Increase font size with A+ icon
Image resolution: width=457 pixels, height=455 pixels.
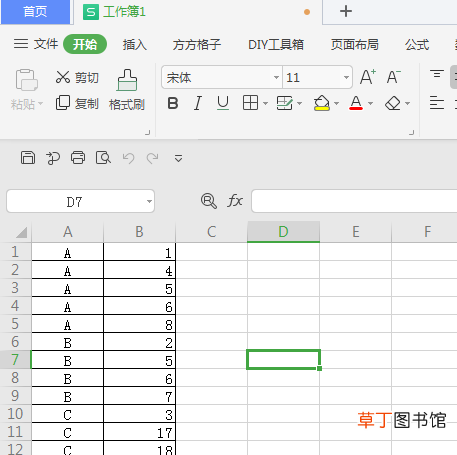(368, 77)
